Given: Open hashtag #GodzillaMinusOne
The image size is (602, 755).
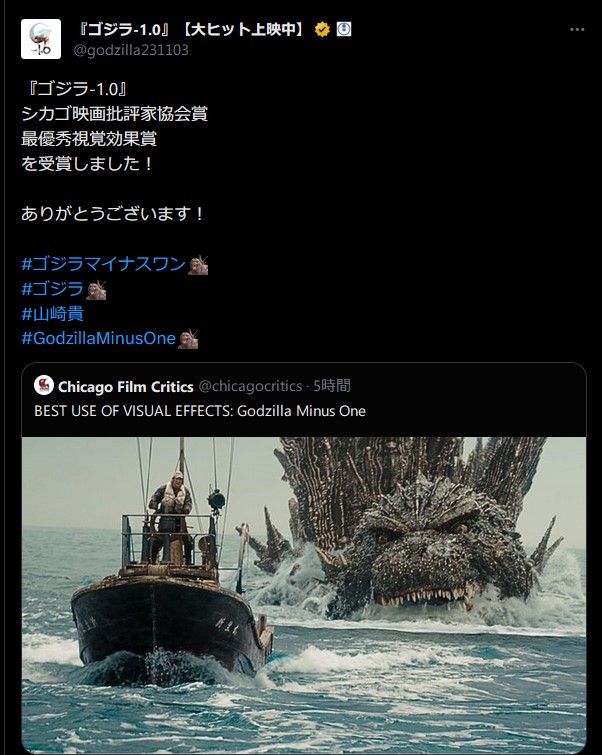Looking at the screenshot, I should coord(98,338).
